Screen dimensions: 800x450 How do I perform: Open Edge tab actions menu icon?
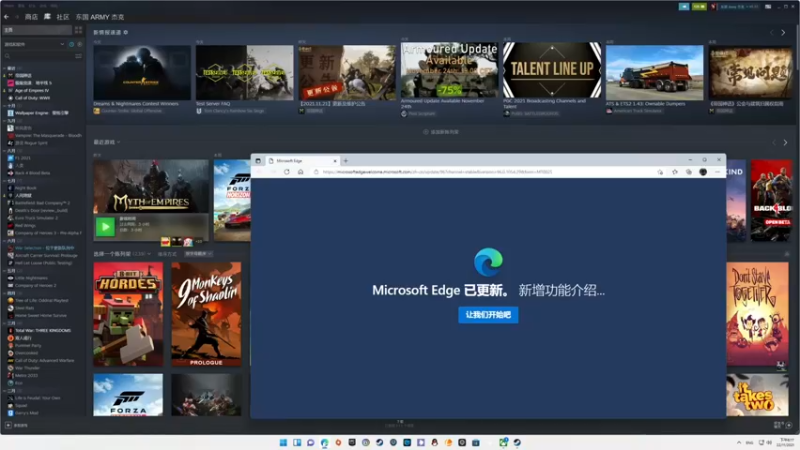pos(258,161)
